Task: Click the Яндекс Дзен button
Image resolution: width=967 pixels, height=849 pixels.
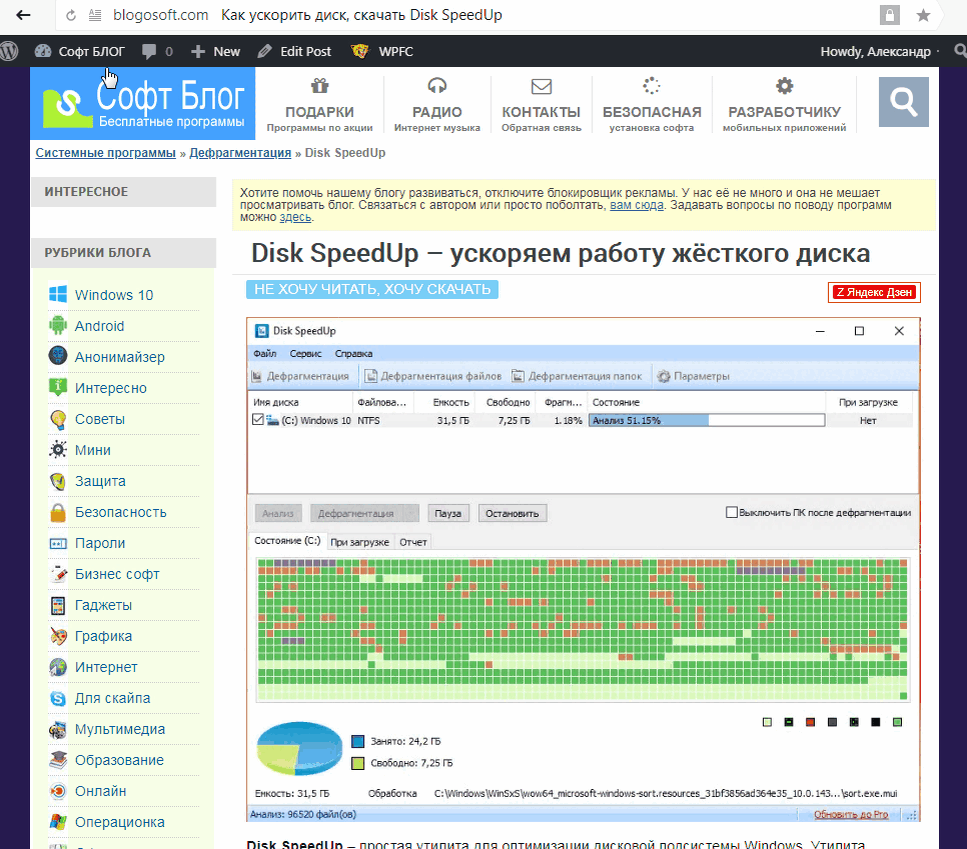Action: (874, 292)
